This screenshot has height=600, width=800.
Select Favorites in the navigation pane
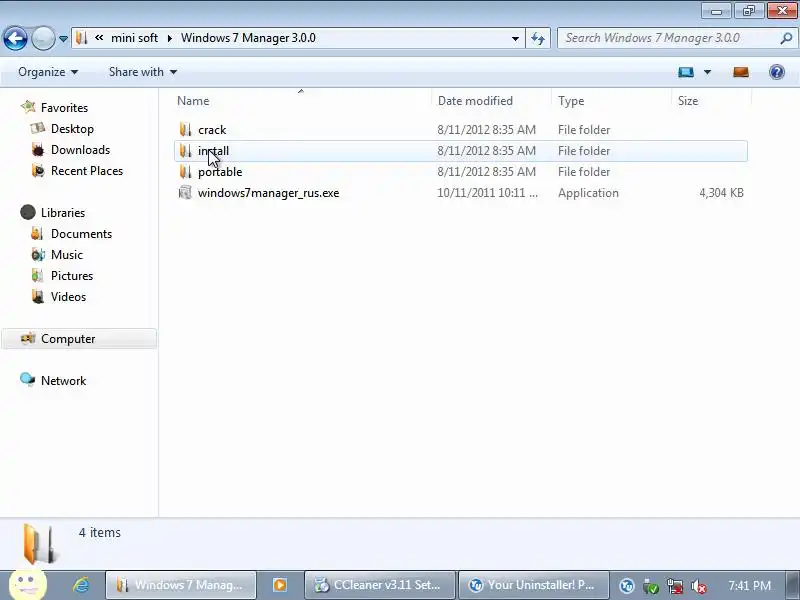(64, 108)
